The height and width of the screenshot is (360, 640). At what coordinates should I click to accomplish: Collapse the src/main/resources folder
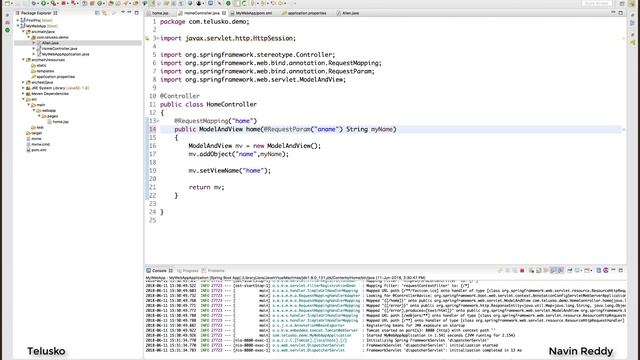23,60
